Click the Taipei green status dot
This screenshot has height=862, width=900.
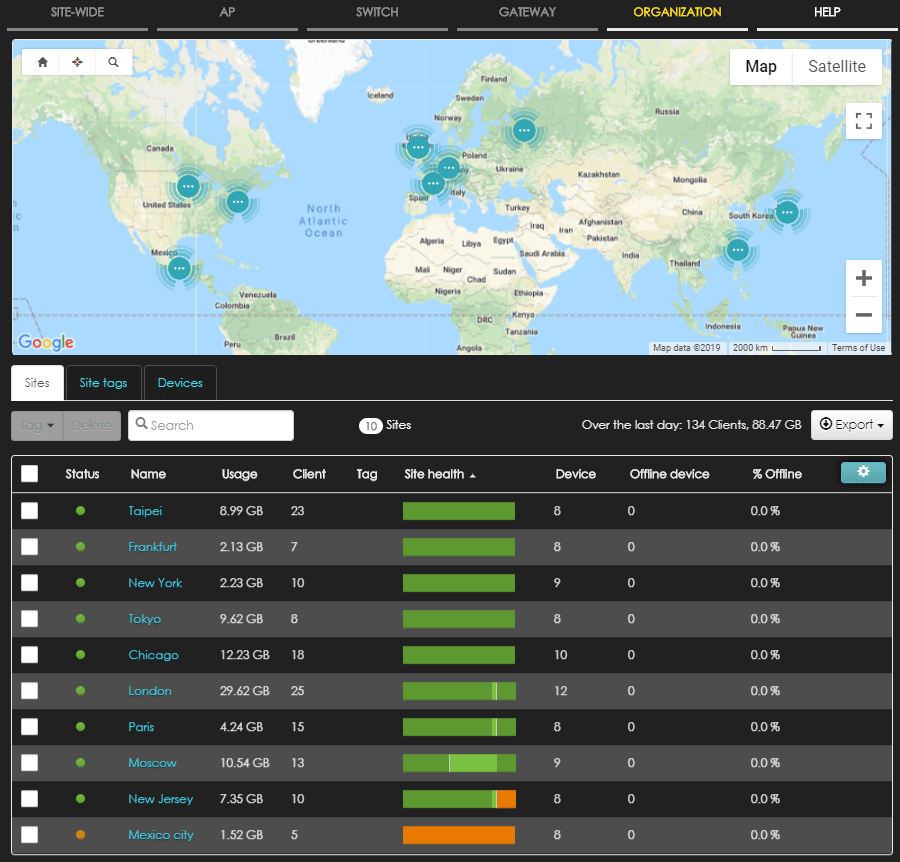(x=80, y=510)
